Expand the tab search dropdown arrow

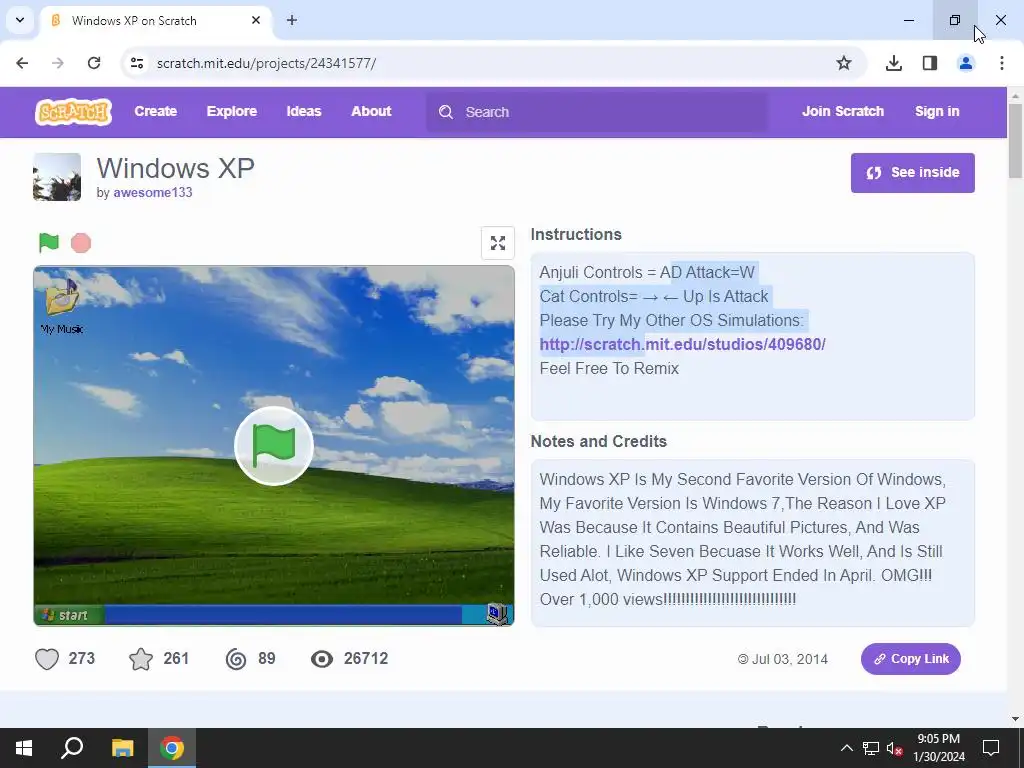(x=20, y=20)
